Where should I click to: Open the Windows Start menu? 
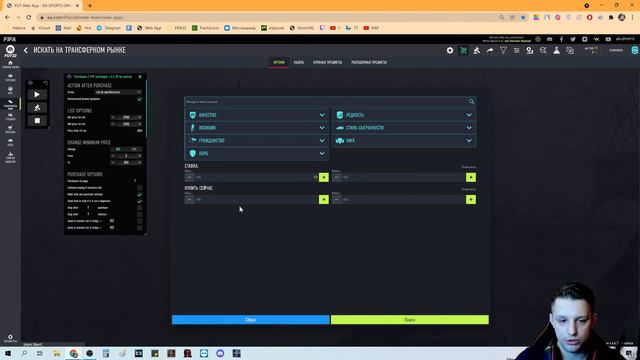(x=8, y=353)
